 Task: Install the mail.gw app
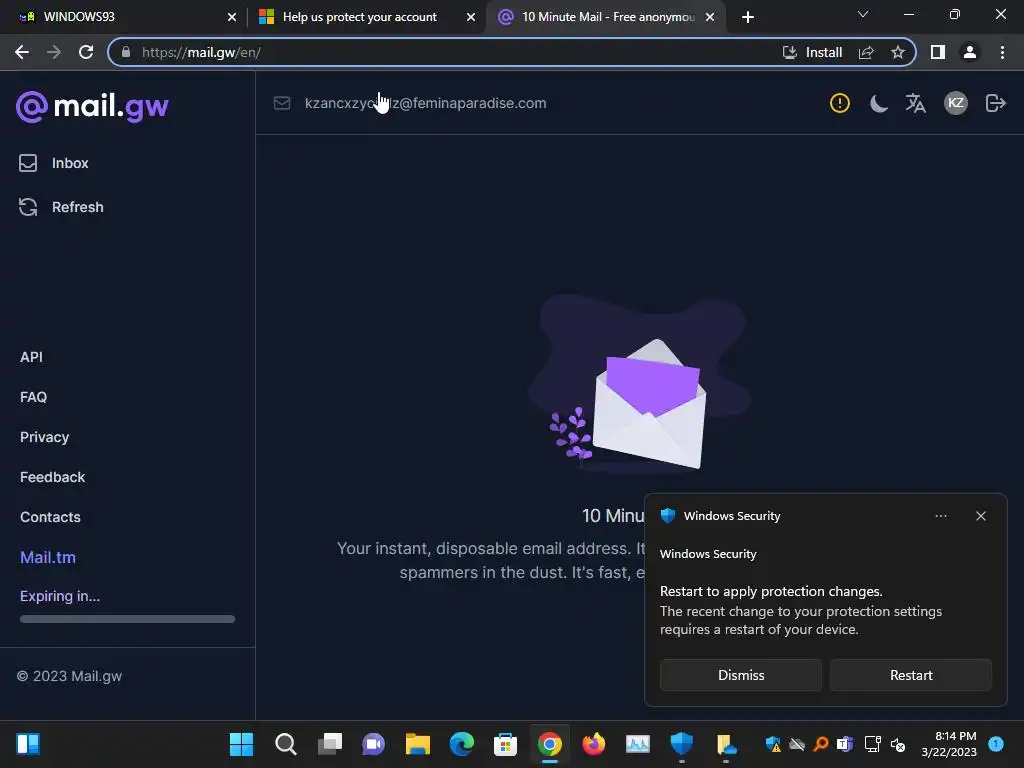812,52
